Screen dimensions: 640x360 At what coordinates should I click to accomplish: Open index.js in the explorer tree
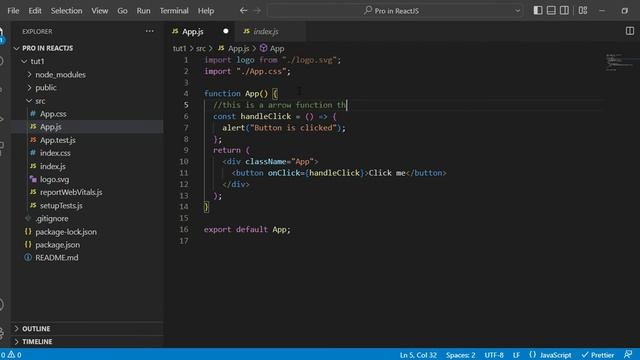pos(53,166)
